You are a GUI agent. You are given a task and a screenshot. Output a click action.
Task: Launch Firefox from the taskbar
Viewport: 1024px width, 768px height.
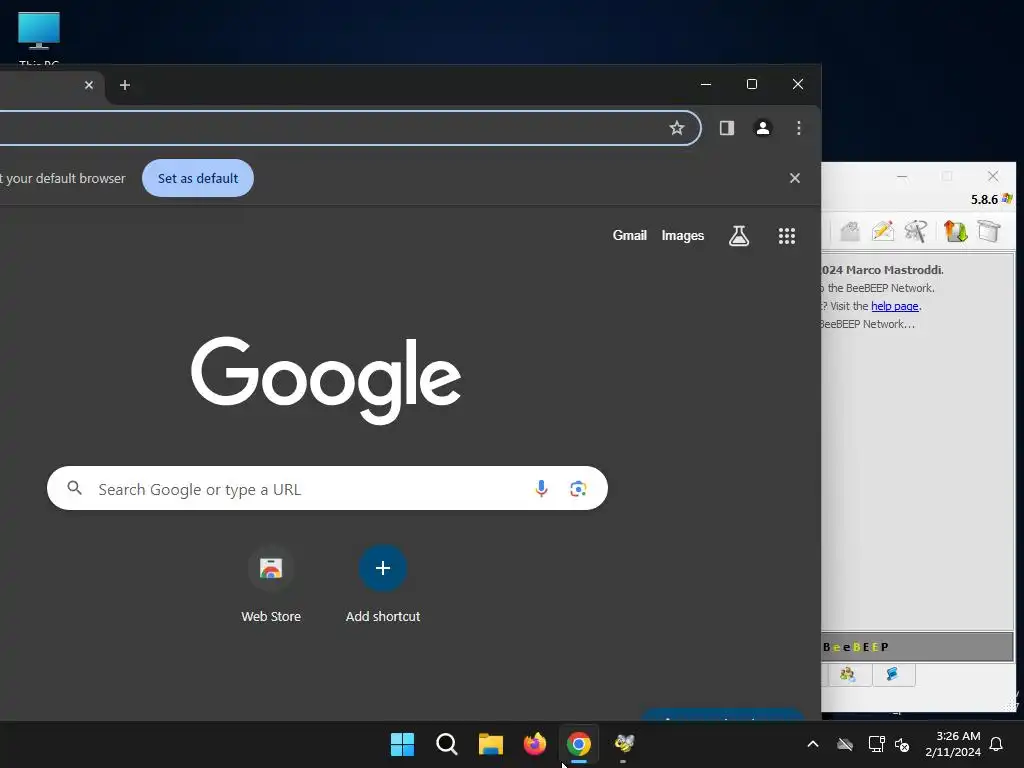tap(535, 744)
